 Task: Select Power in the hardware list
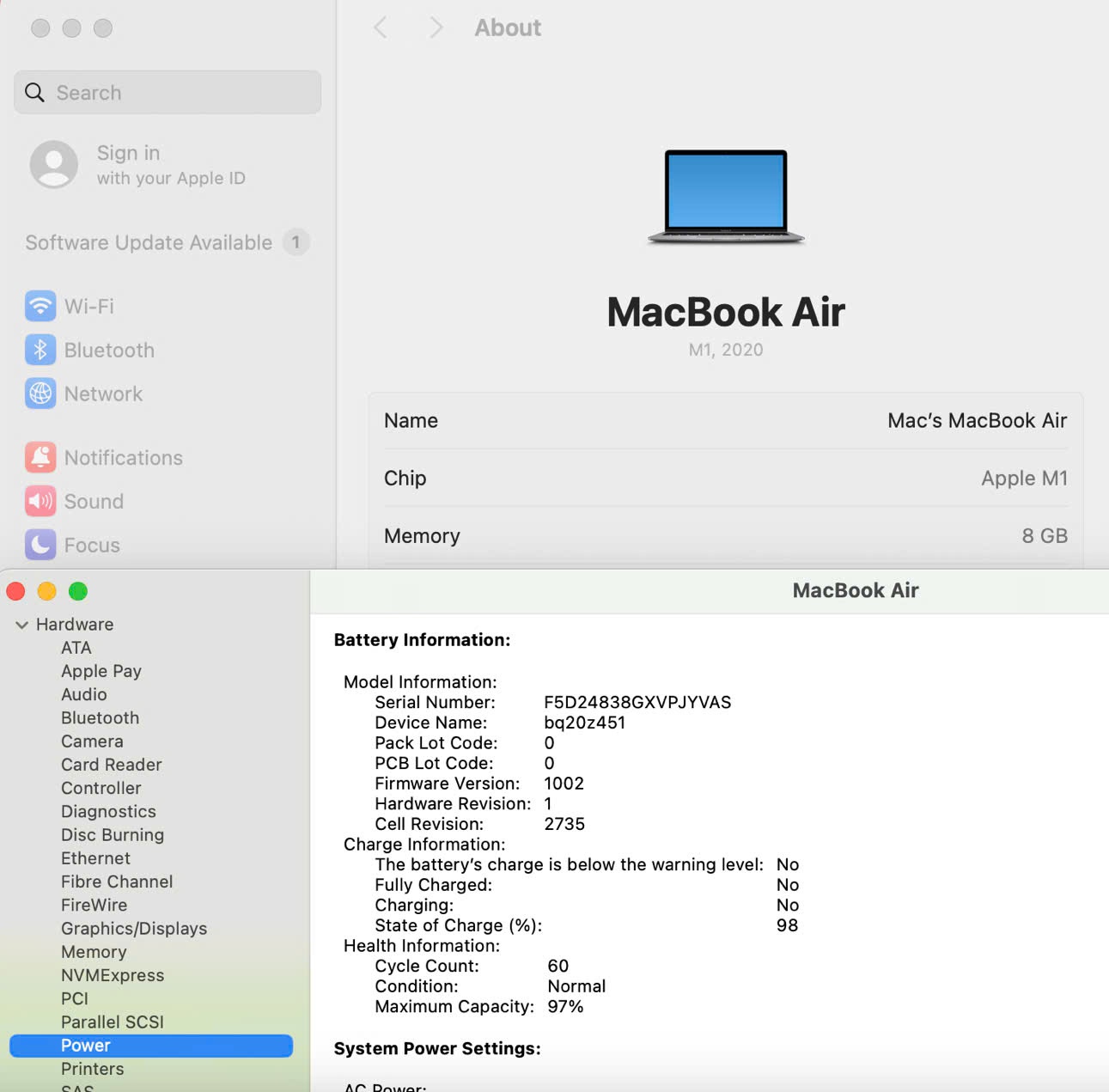tap(86, 1046)
